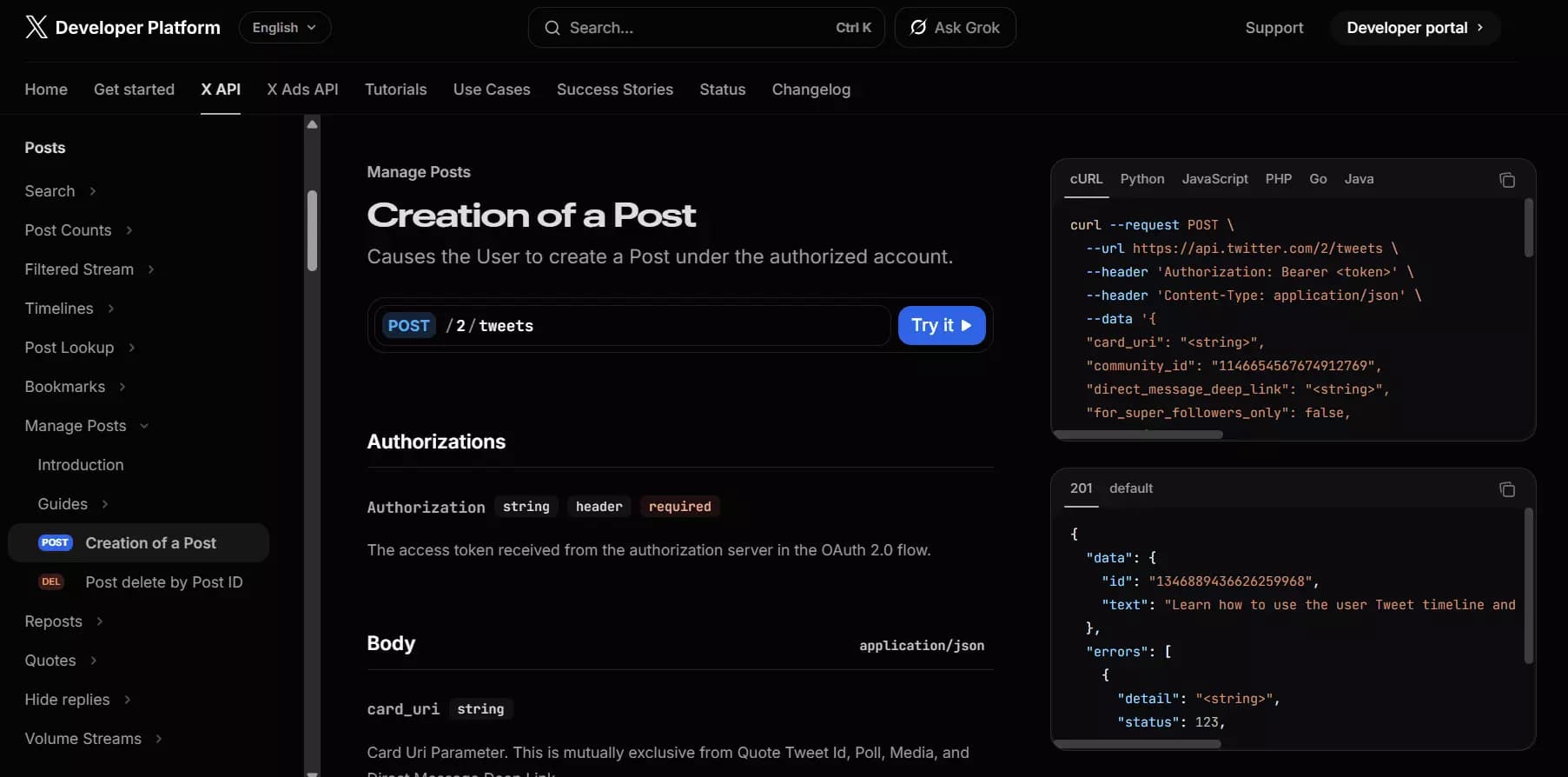The image size is (1568, 777).
Task: Click the Search input field
Action: (x=706, y=28)
